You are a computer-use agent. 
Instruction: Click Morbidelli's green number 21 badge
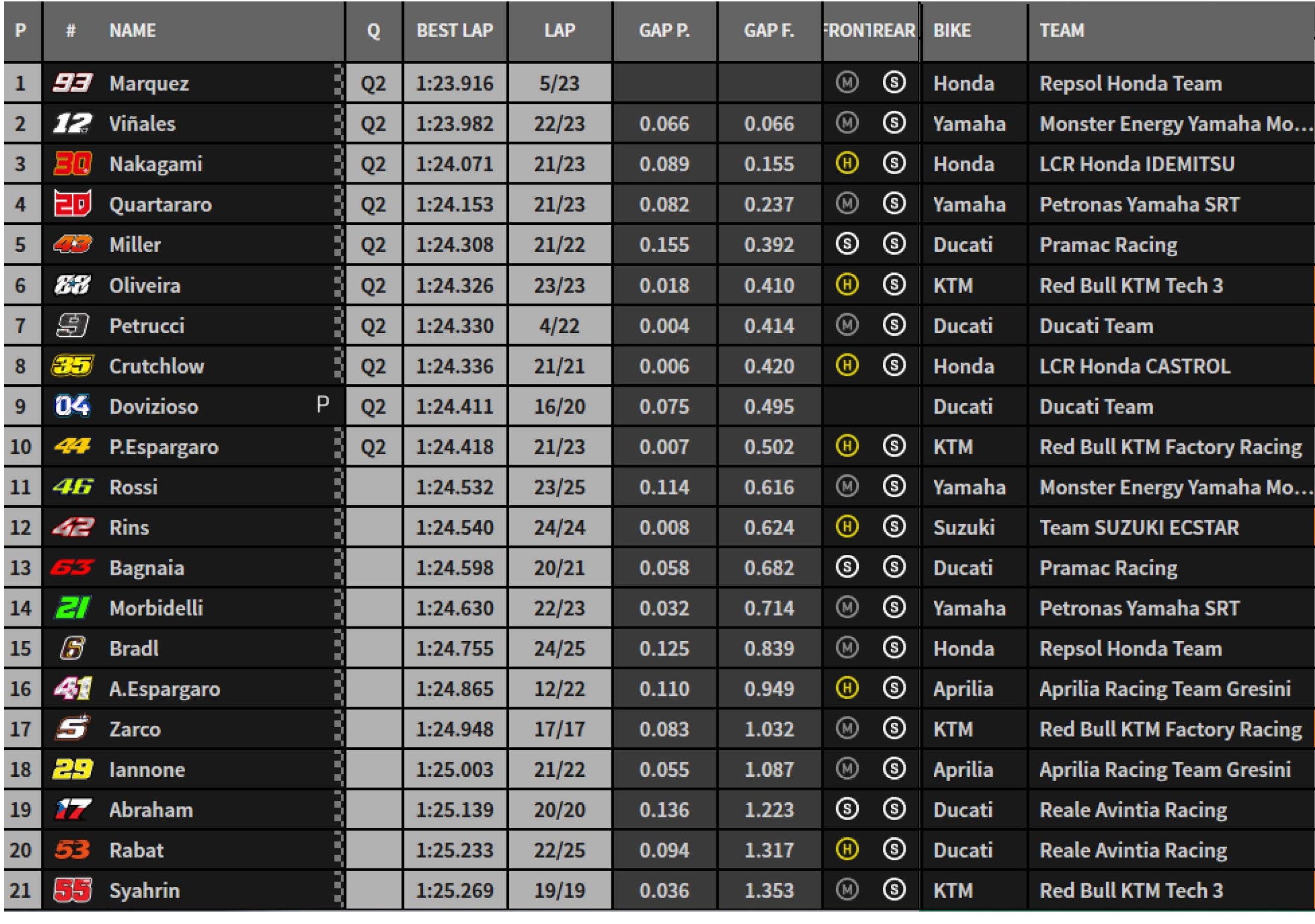point(72,608)
